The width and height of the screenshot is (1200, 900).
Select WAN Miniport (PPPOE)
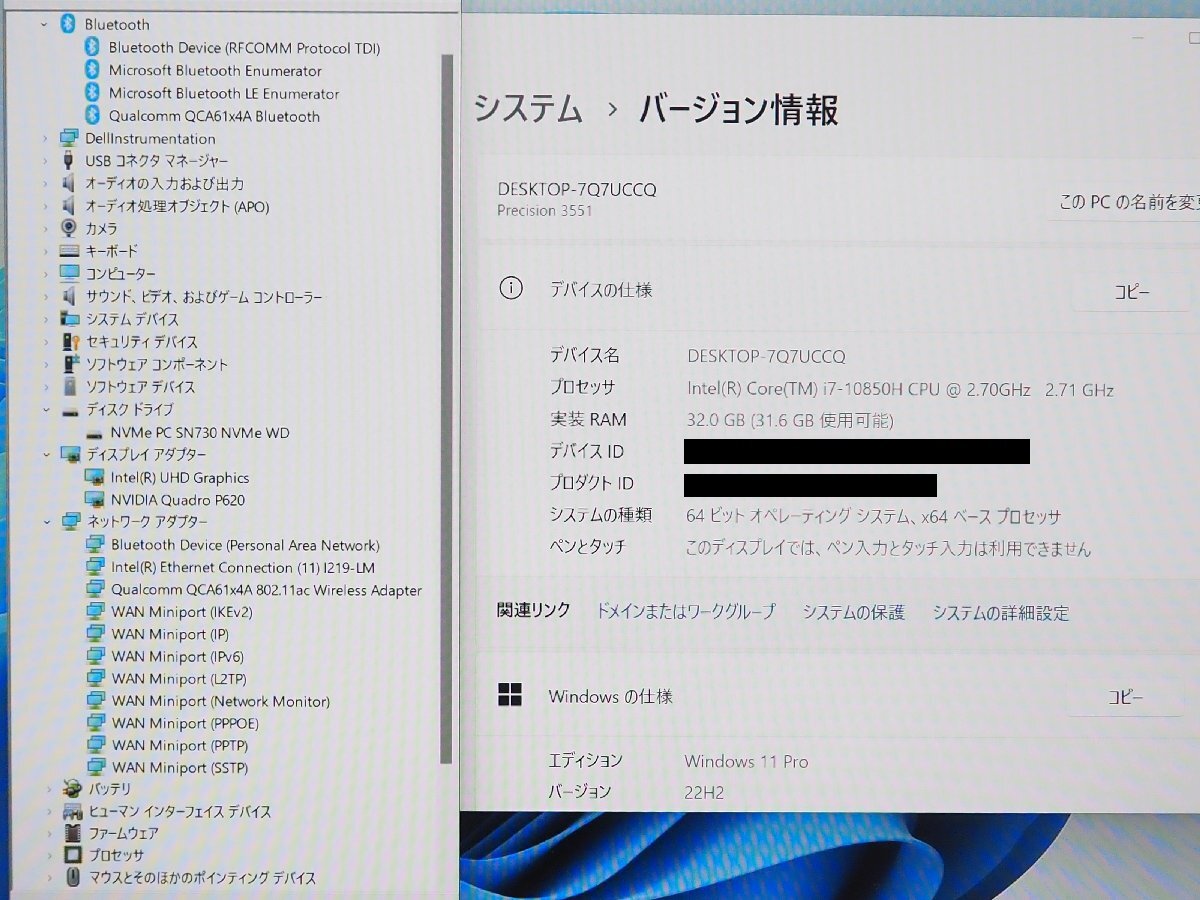point(185,723)
